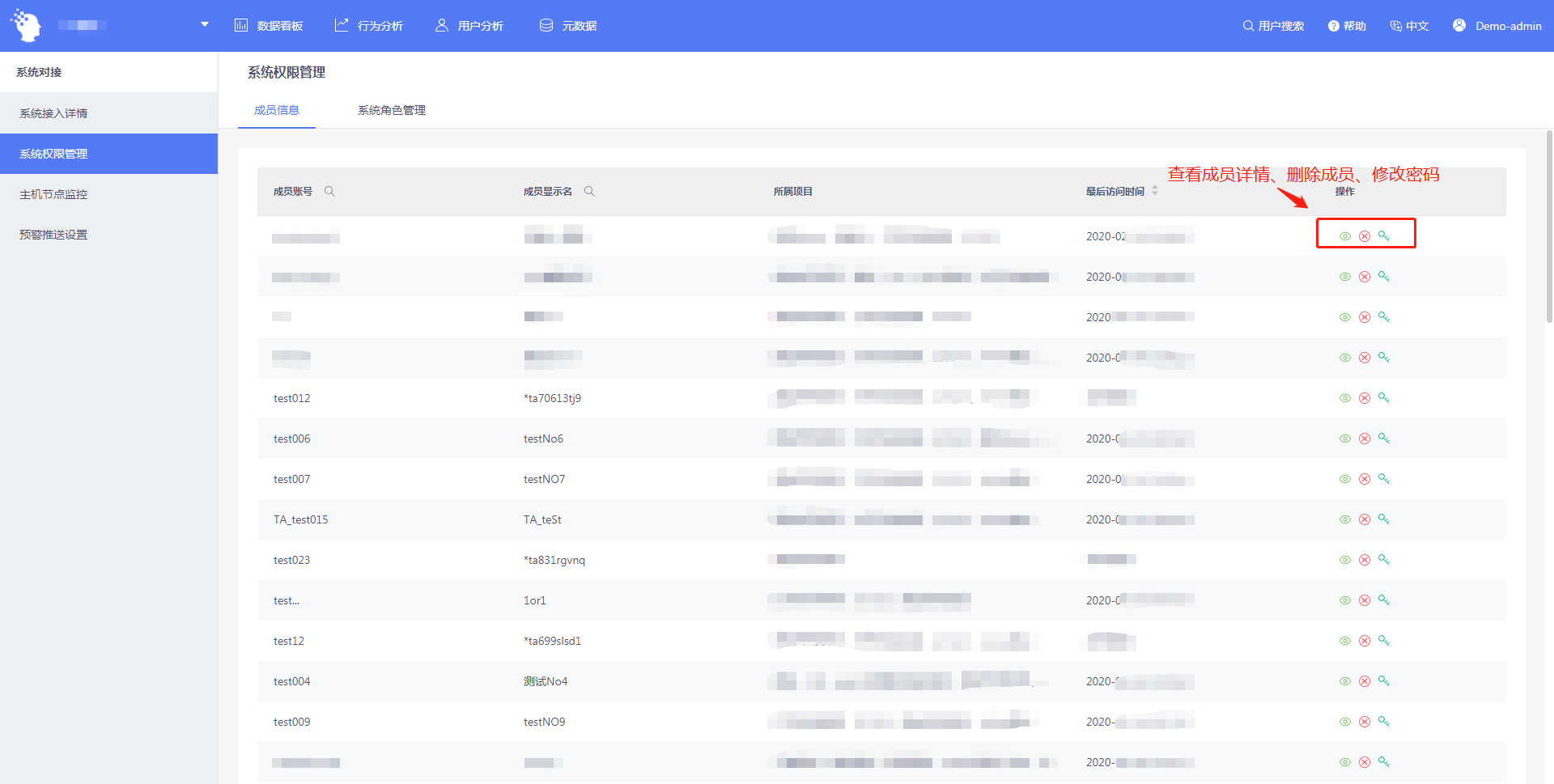Open the 元数据 menu
Viewport: 1554px width, 784px height.
[568, 26]
